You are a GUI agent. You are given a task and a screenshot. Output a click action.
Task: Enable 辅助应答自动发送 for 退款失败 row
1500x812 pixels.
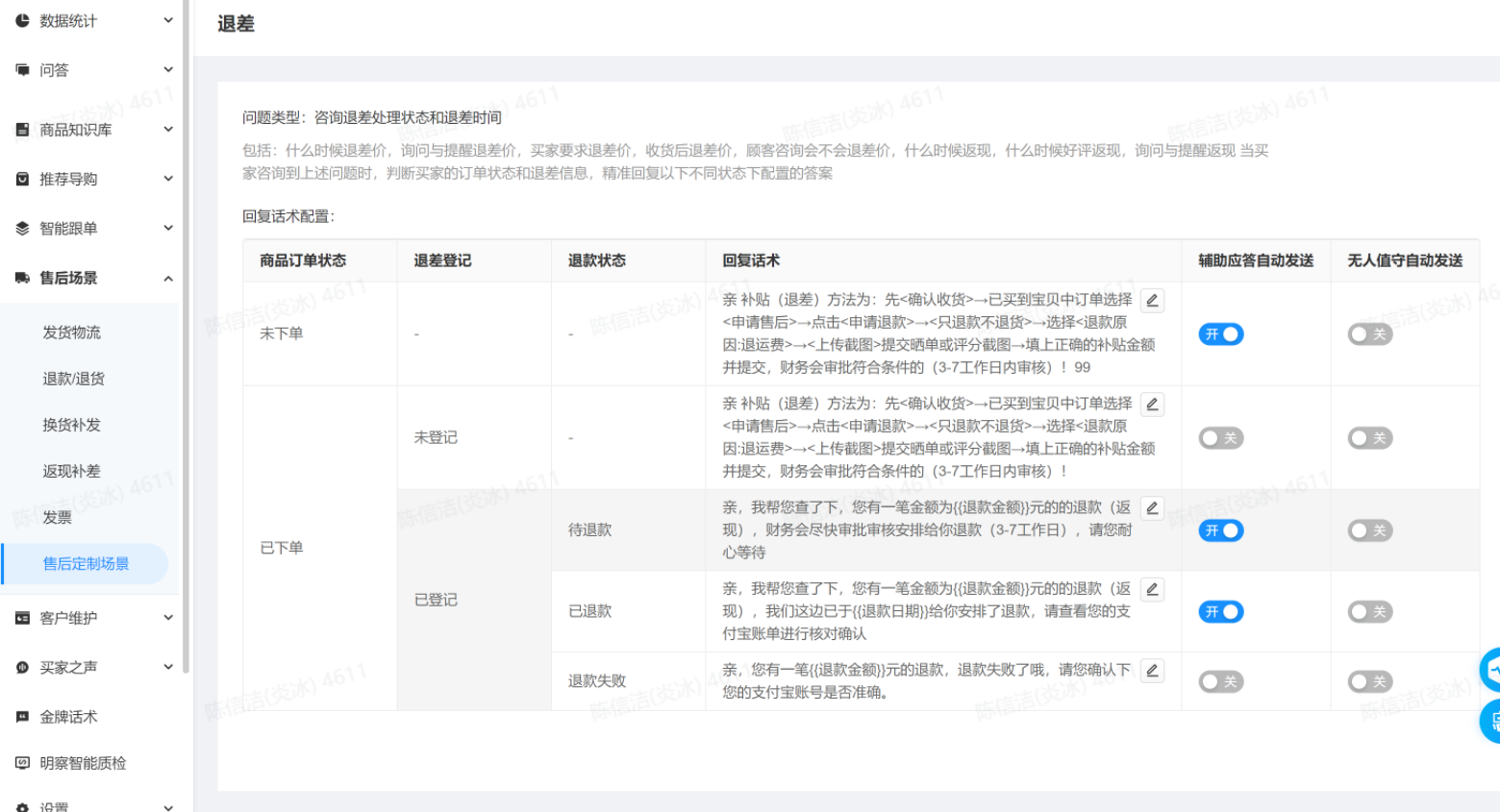click(x=1221, y=682)
